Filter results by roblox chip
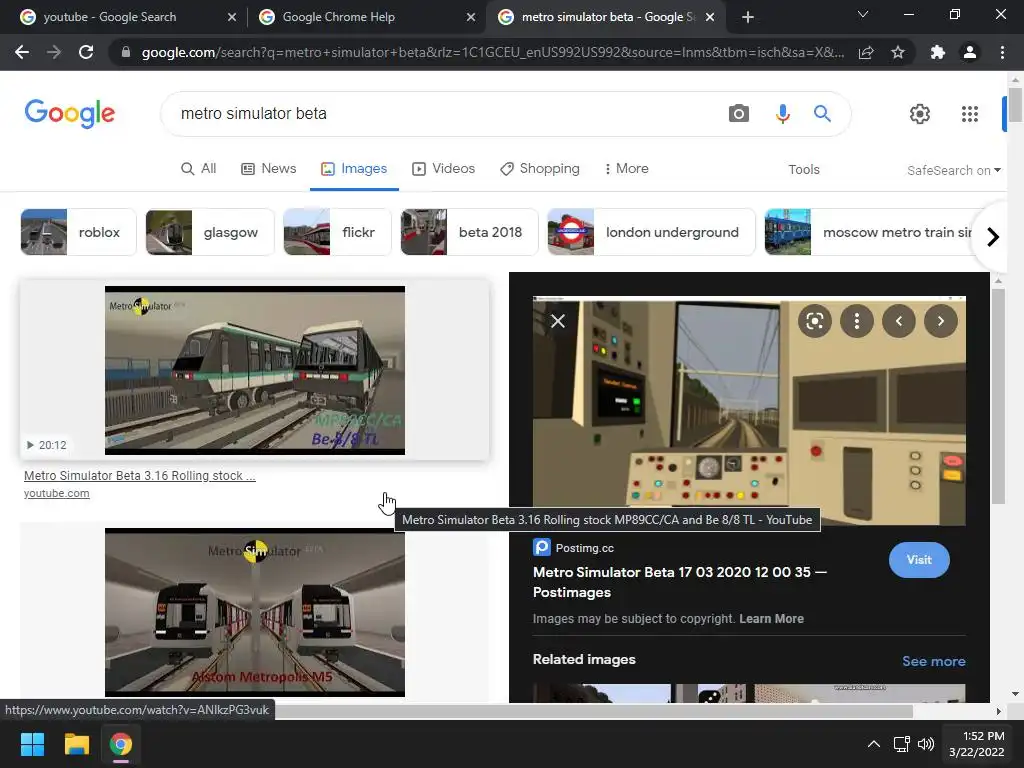The image size is (1024, 768). 78,232
